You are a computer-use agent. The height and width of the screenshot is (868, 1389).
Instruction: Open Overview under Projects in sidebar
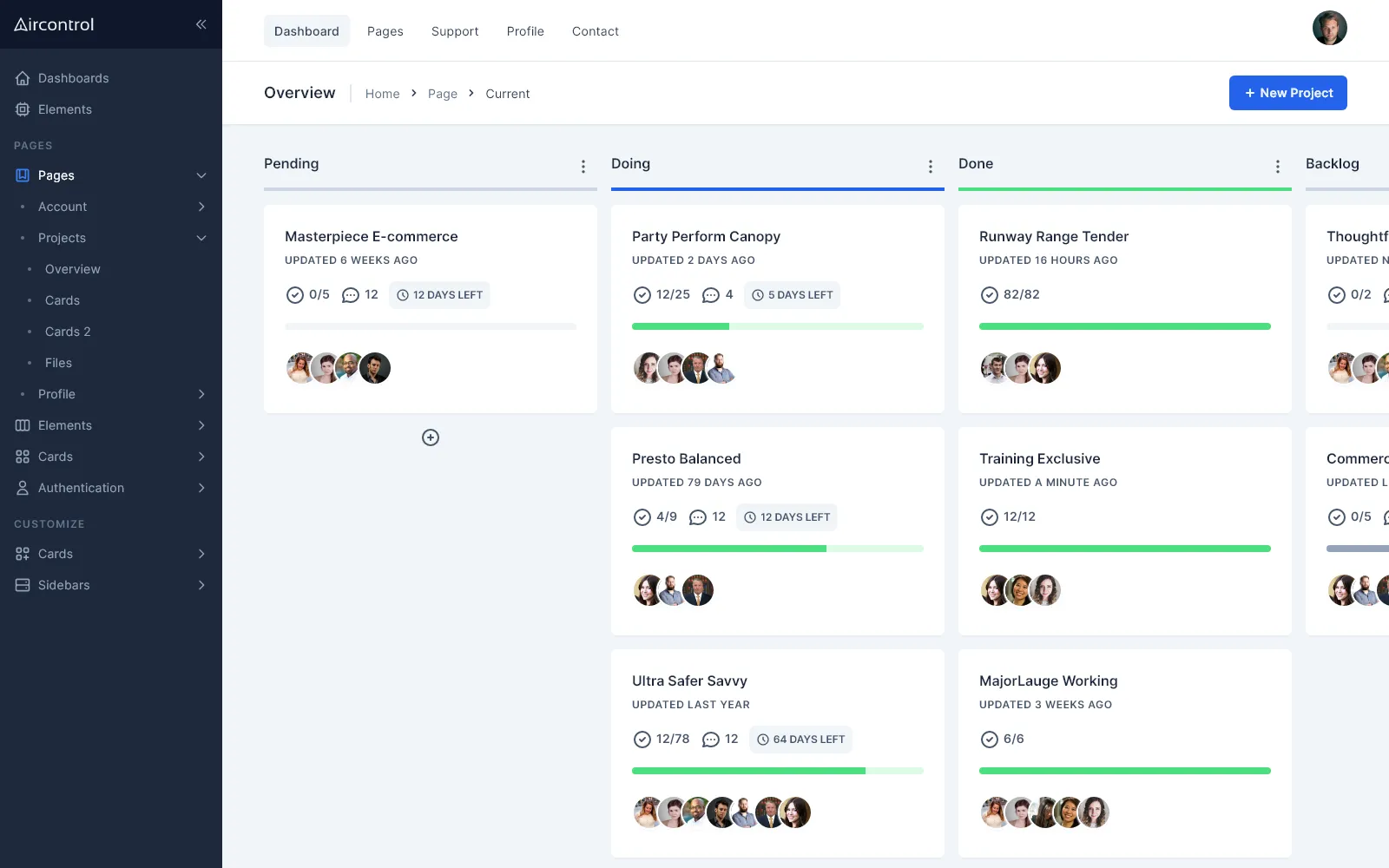[73, 269]
